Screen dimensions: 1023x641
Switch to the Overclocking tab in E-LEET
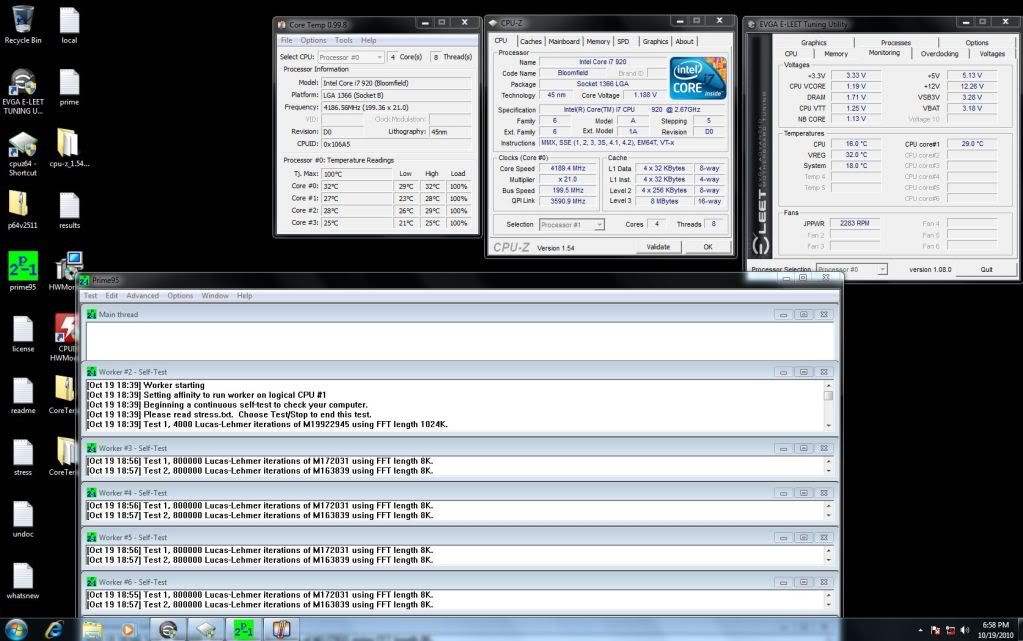click(x=939, y=54)
